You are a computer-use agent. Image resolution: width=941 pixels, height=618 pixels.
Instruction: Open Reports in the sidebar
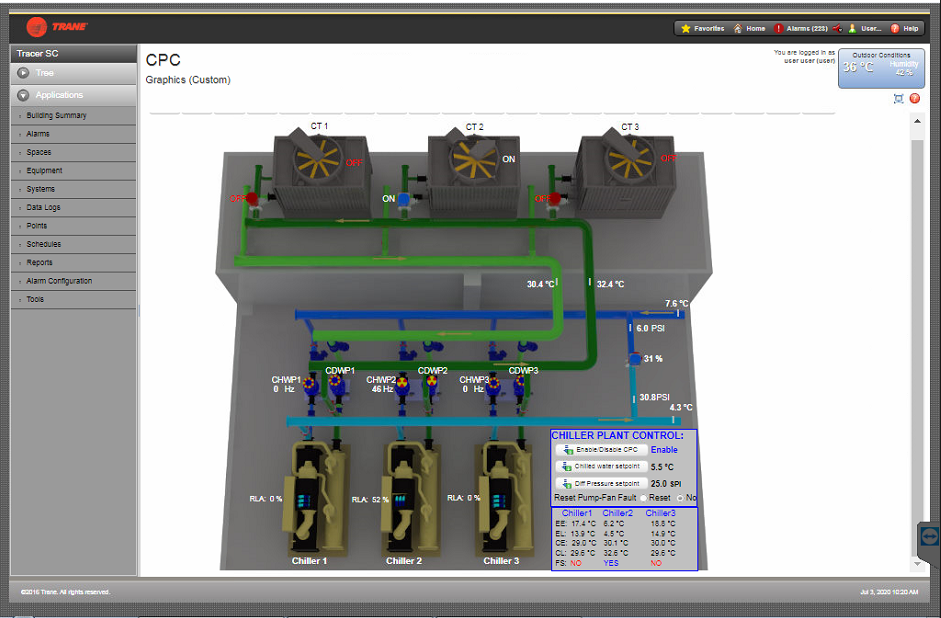click(73, 263)
